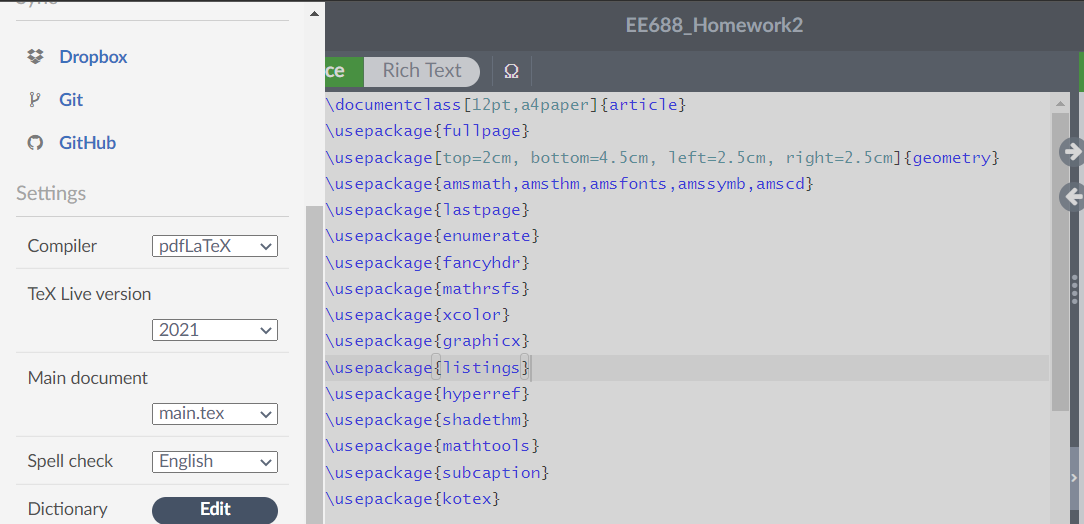This screenshot has width=1084, height=524.
Task: Click the mathtools package line
Action: [x=432, y=447]
